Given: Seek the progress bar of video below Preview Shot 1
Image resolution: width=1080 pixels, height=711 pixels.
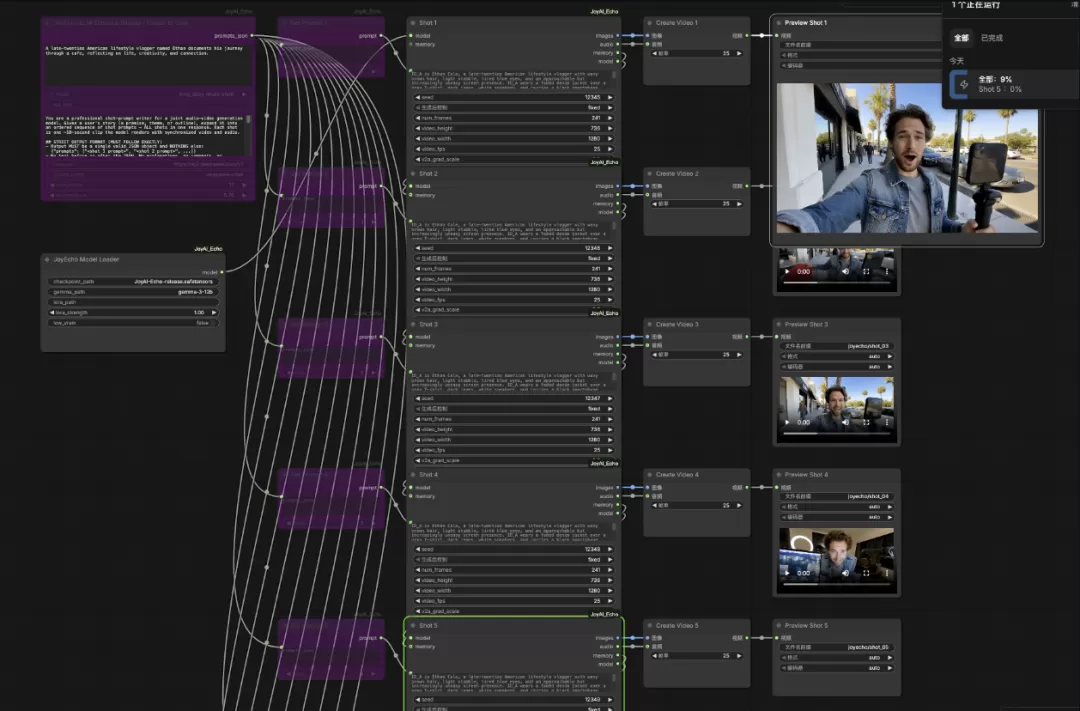Looking at the screenshot, I should click(x=837, y=282).
